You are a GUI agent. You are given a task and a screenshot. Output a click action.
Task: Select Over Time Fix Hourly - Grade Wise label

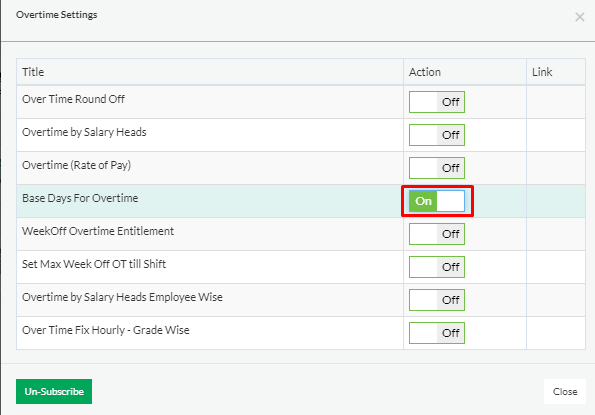105,330
